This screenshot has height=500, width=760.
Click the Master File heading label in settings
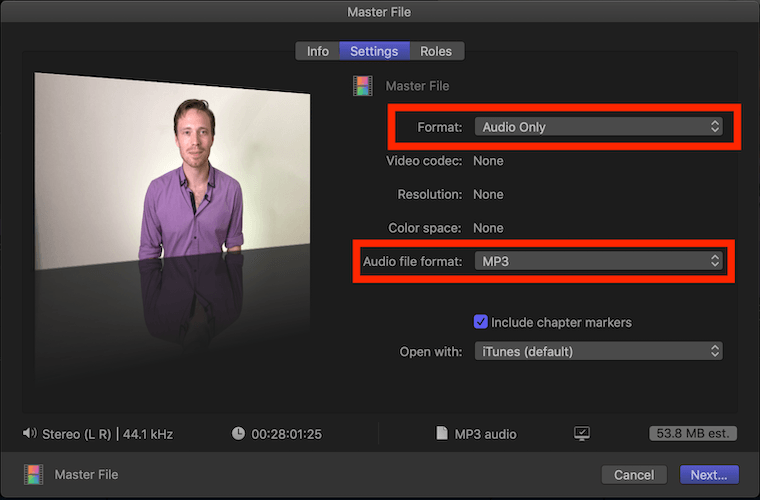click(x=417, y=86)
